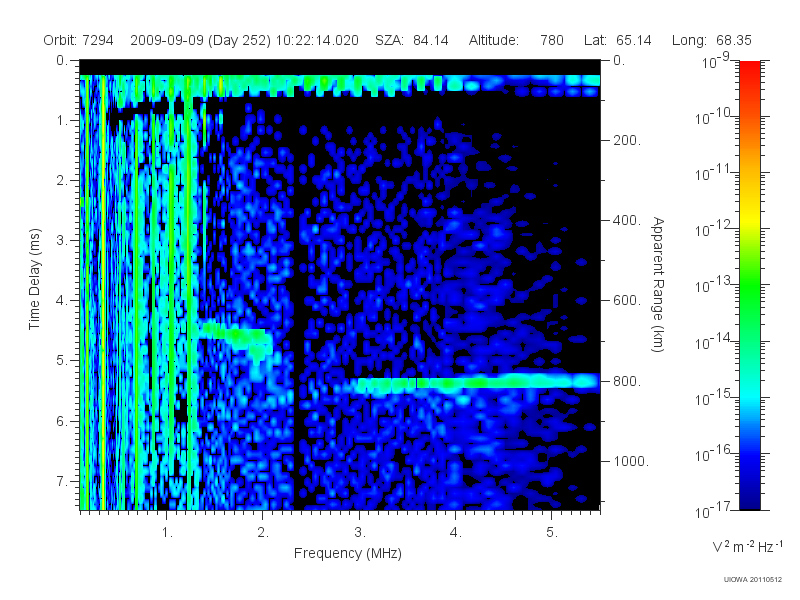
Task: Click the 1. frequency tick label
Action: [x=167, y=532]
